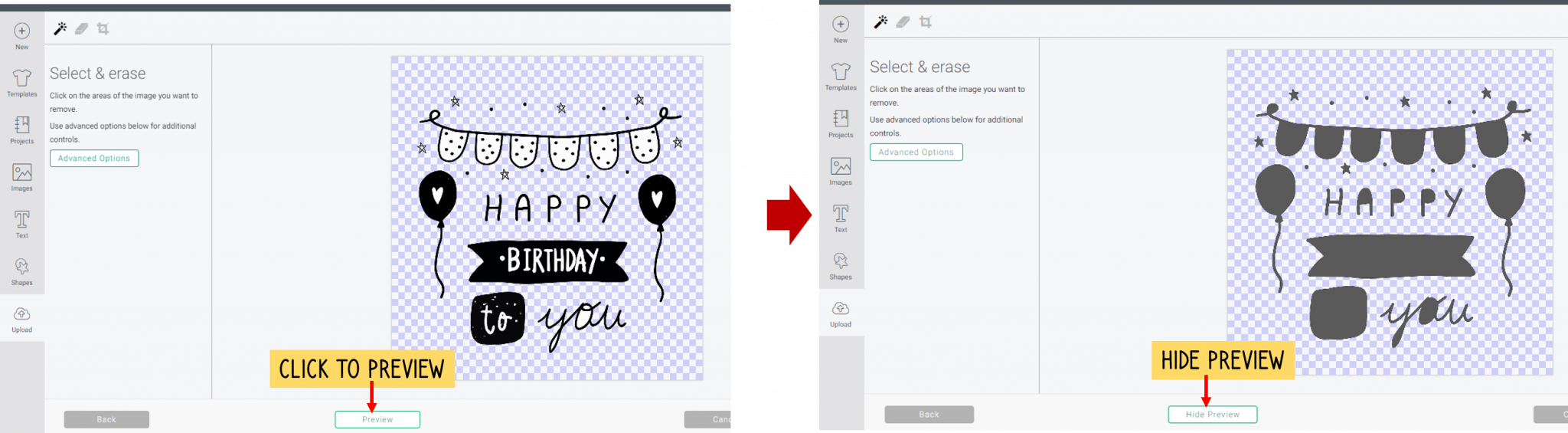Select the Text tool in left screenshot
Screen dimensions: 1568x433
coord(22,224)
